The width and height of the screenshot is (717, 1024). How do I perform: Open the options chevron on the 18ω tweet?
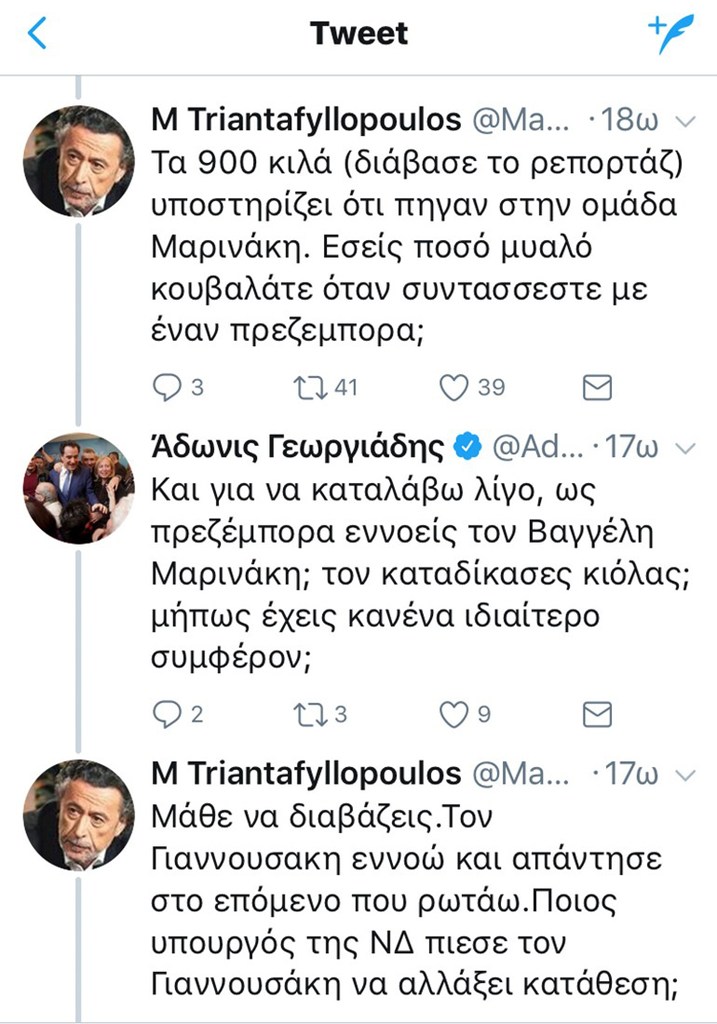pos(686,122)
